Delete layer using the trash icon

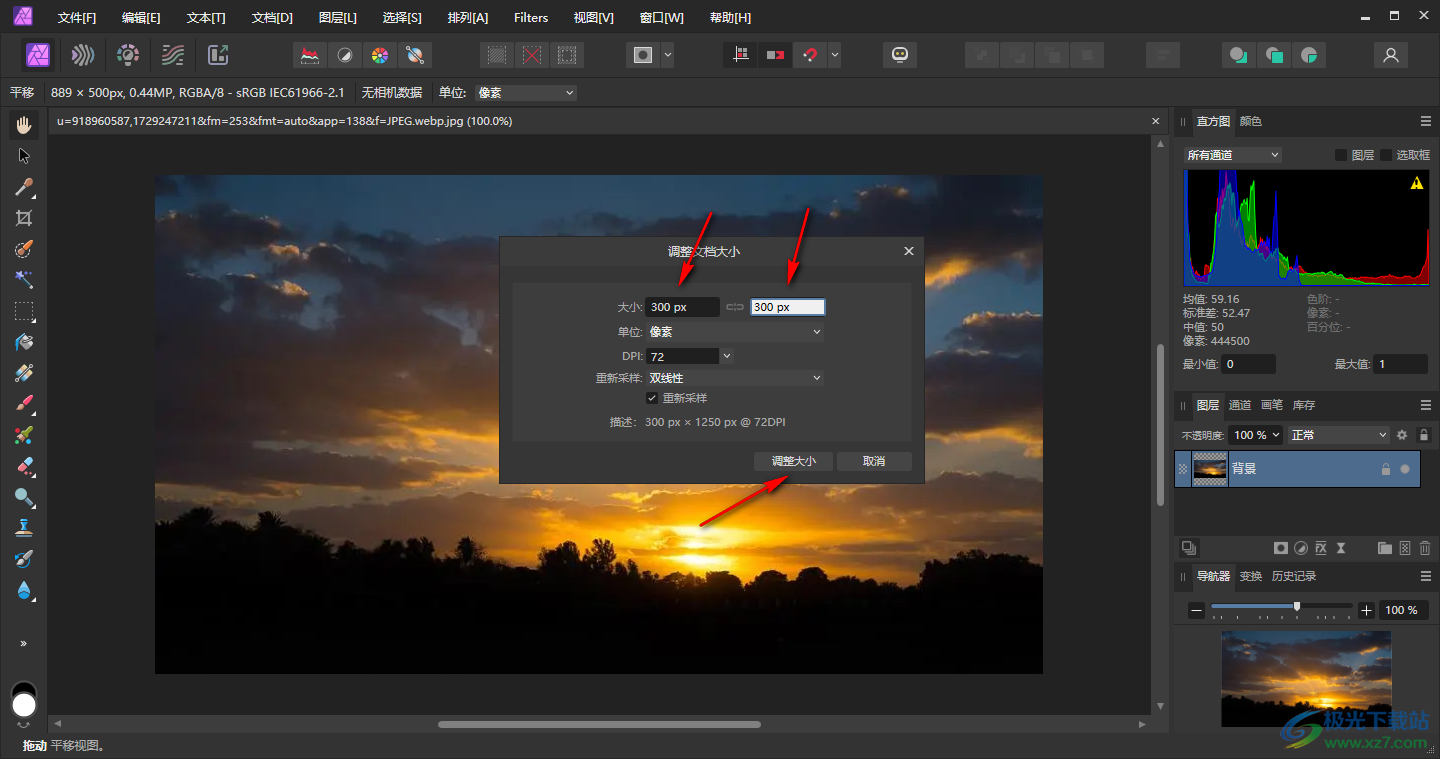[x=1425, y=548]
